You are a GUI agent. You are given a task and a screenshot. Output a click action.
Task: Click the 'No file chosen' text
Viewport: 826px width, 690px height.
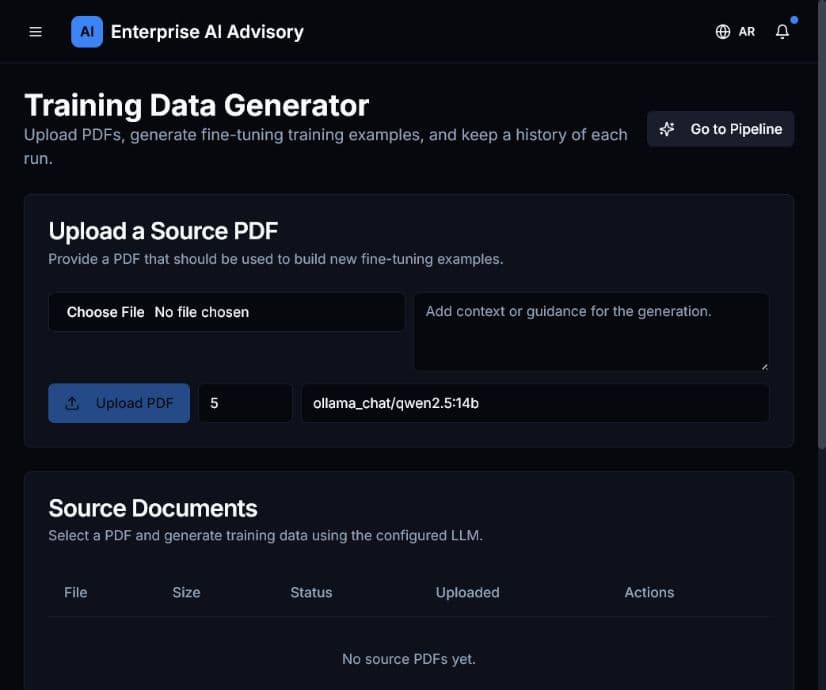pyautogui.click(x=202, y=312)
